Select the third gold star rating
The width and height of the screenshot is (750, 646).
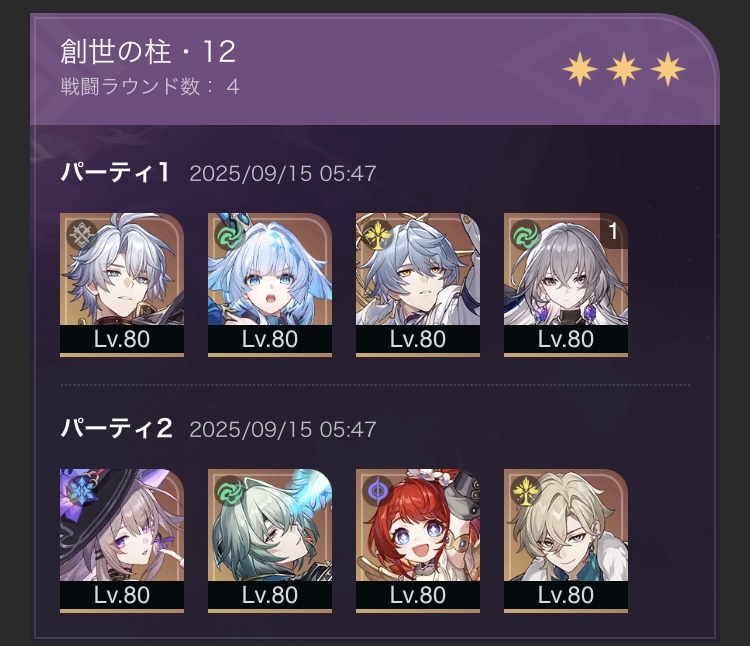668,69
